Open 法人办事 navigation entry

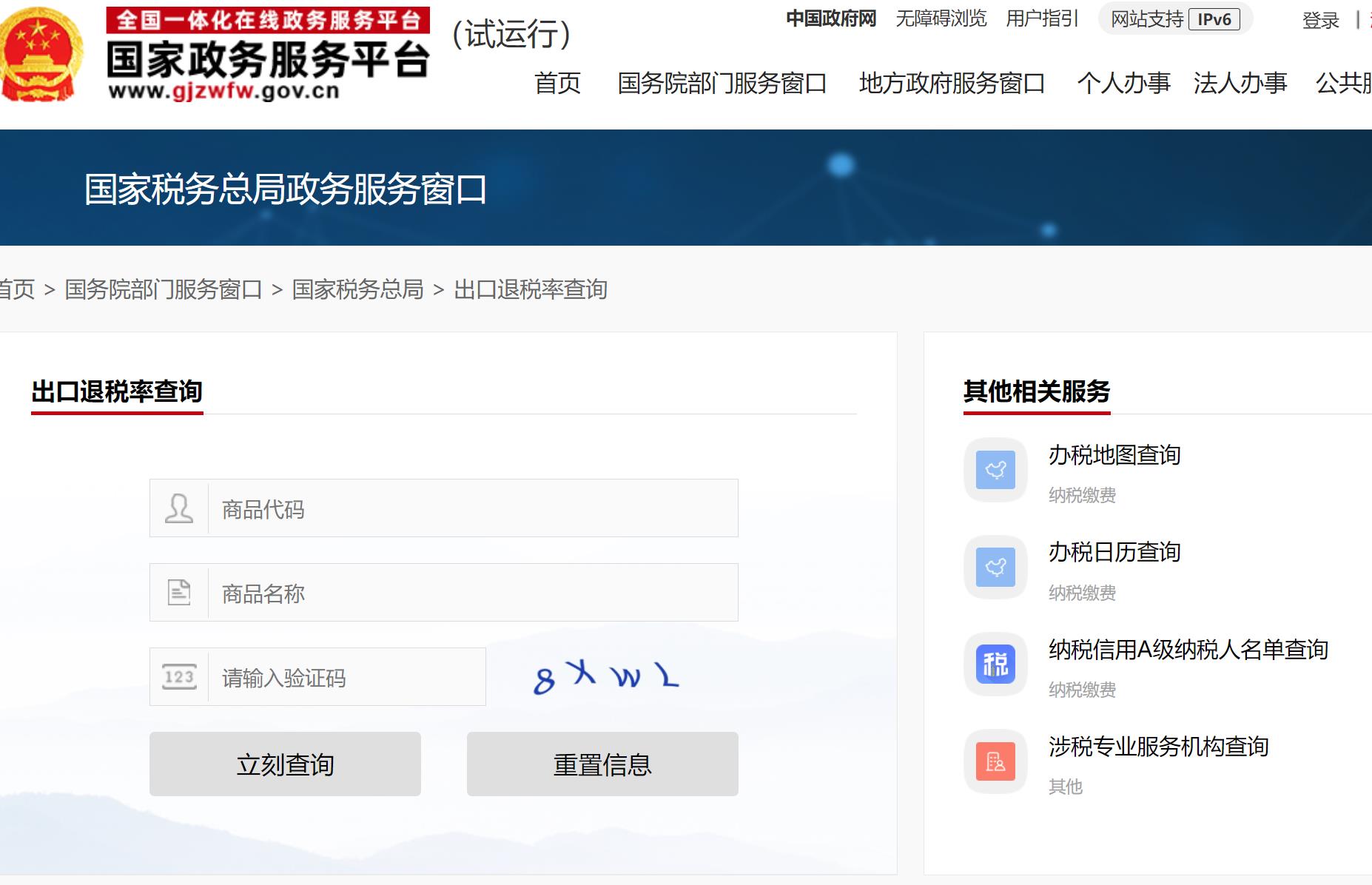pos(1240,84)
